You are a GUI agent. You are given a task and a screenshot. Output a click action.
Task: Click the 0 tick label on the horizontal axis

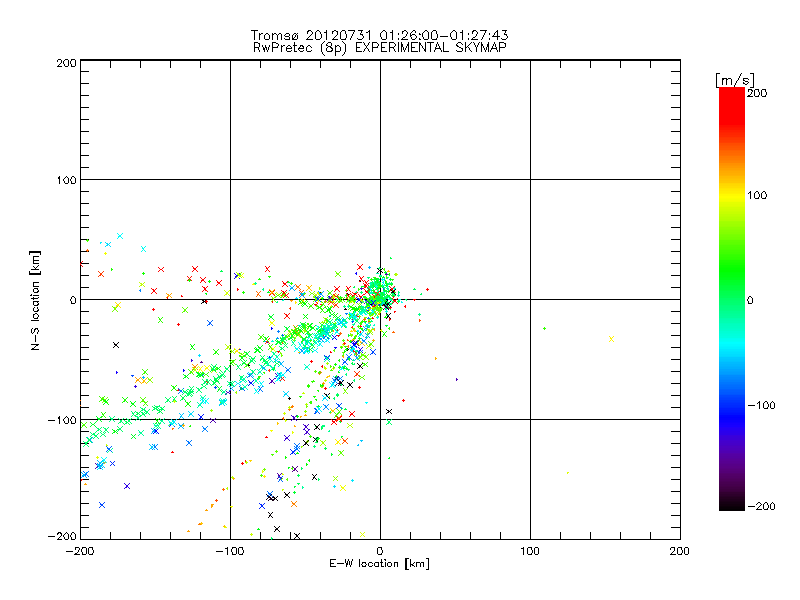tap(380, 551)
